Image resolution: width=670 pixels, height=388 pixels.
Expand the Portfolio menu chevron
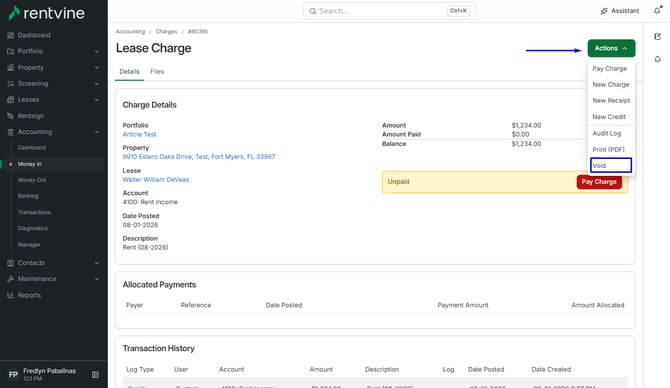tap(97, 51)
